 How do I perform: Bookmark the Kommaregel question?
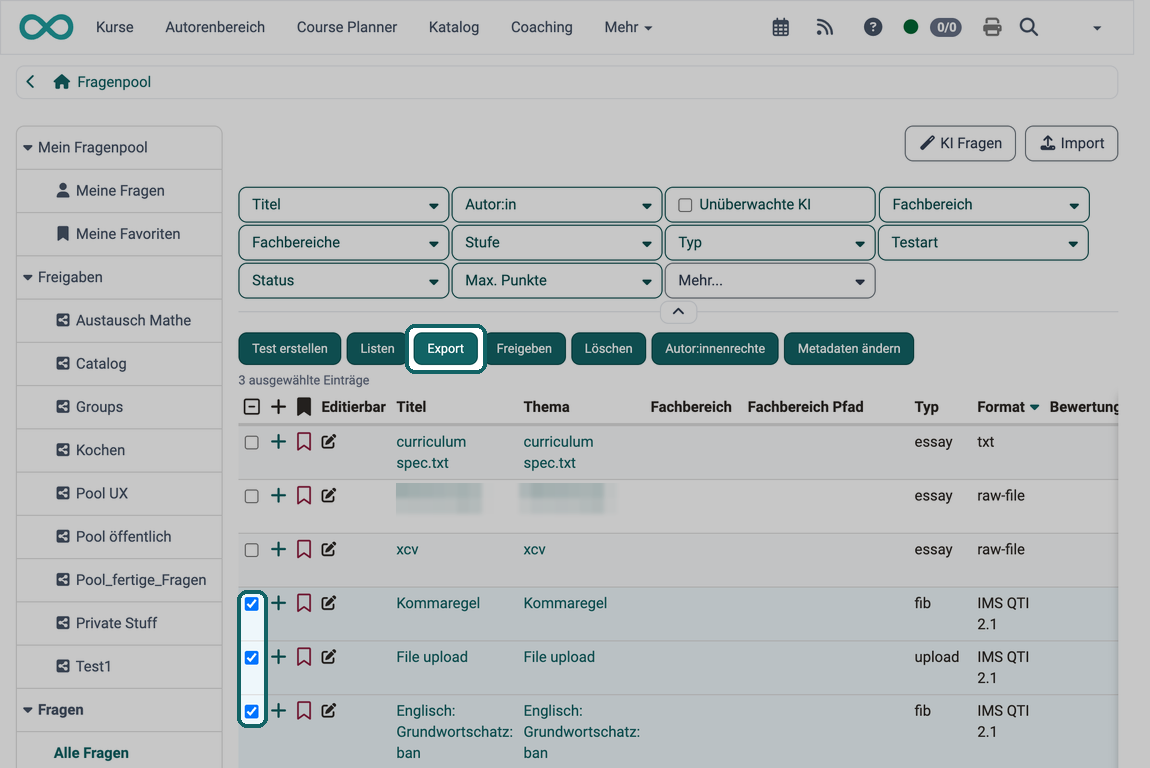point(304,603)
